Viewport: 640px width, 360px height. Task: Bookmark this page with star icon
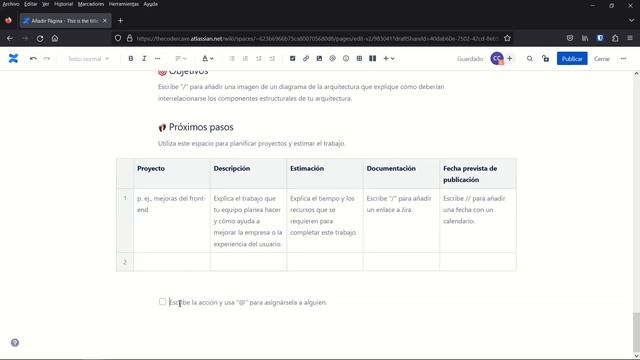tap(507, 38)
